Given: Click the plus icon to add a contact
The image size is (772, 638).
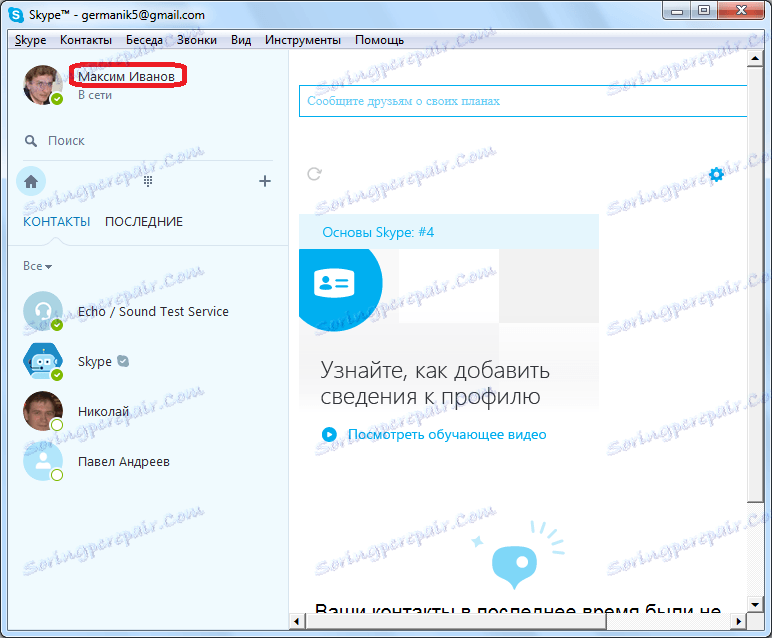Looking at the screenshot, I should coord(265,181).
